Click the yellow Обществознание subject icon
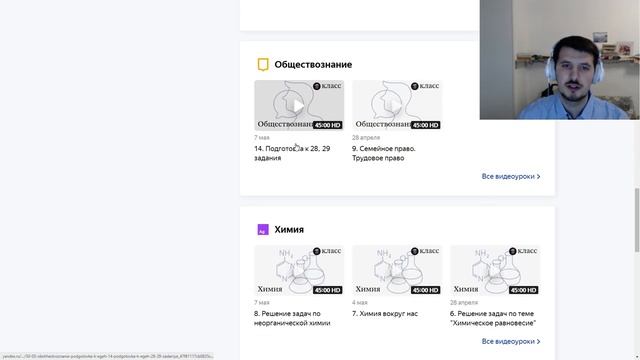Viewport: 640px width, 360px height. point(263,64)
